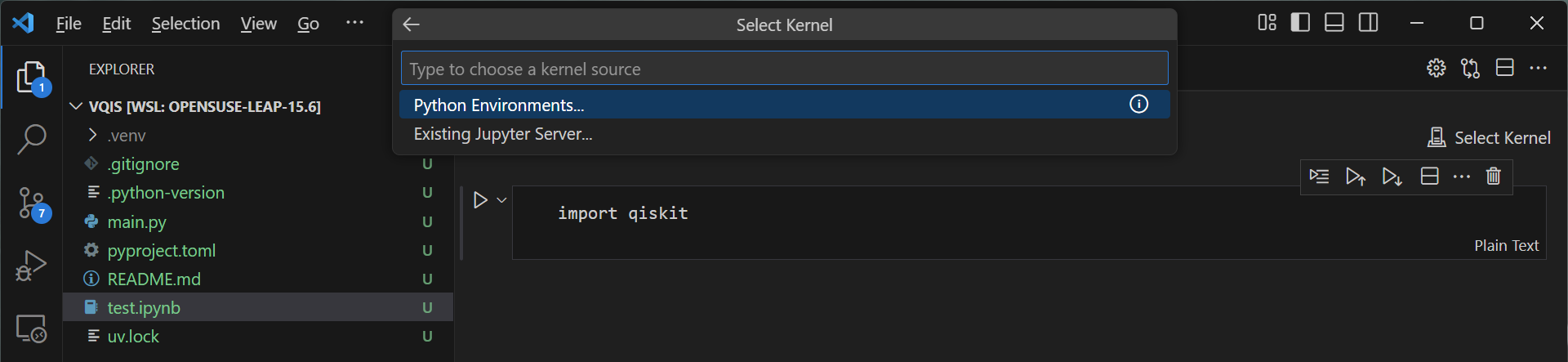Collapse the VQIS workspace root folder

point(76,106)
